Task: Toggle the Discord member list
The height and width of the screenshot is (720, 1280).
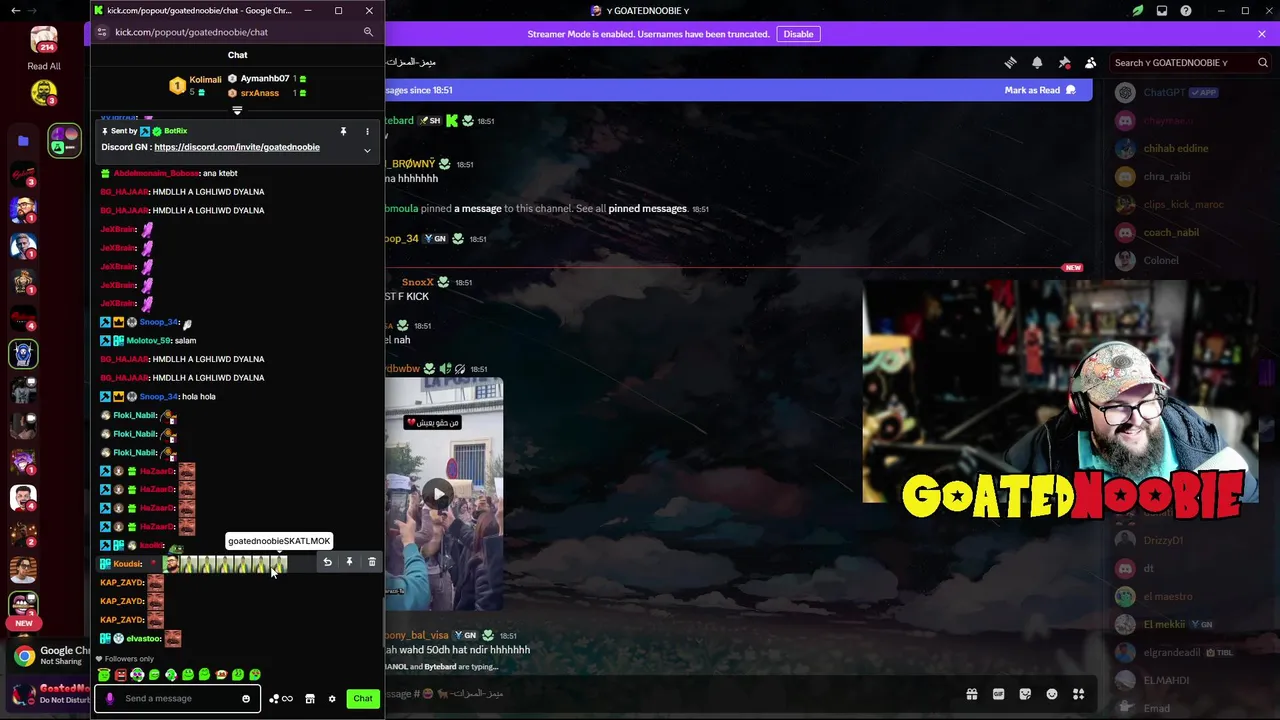Action: (1090, 62)
